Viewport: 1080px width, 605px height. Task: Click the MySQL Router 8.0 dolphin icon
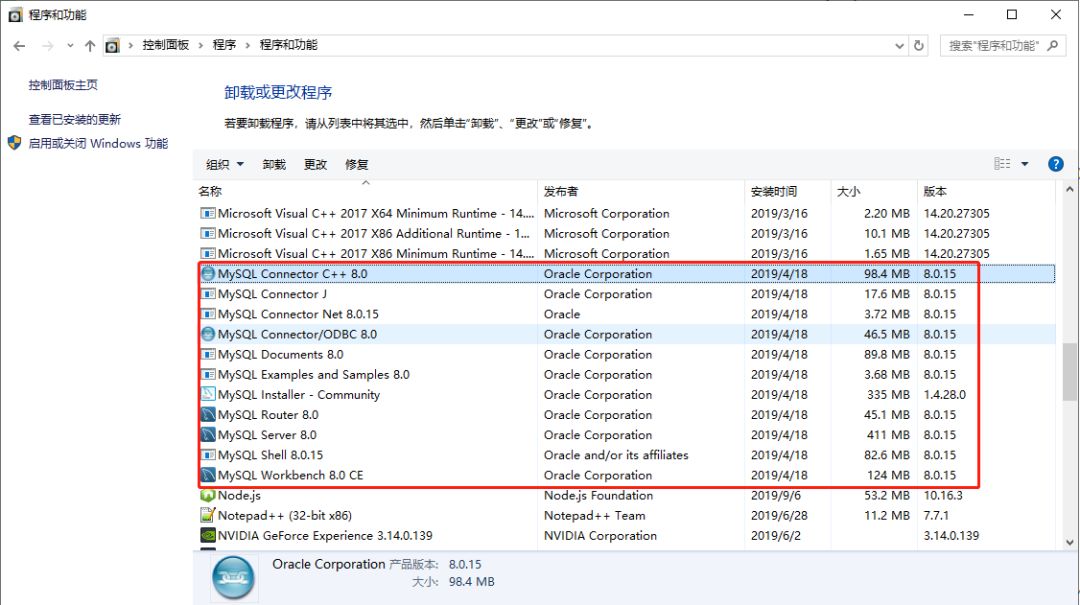coord(207,415)
